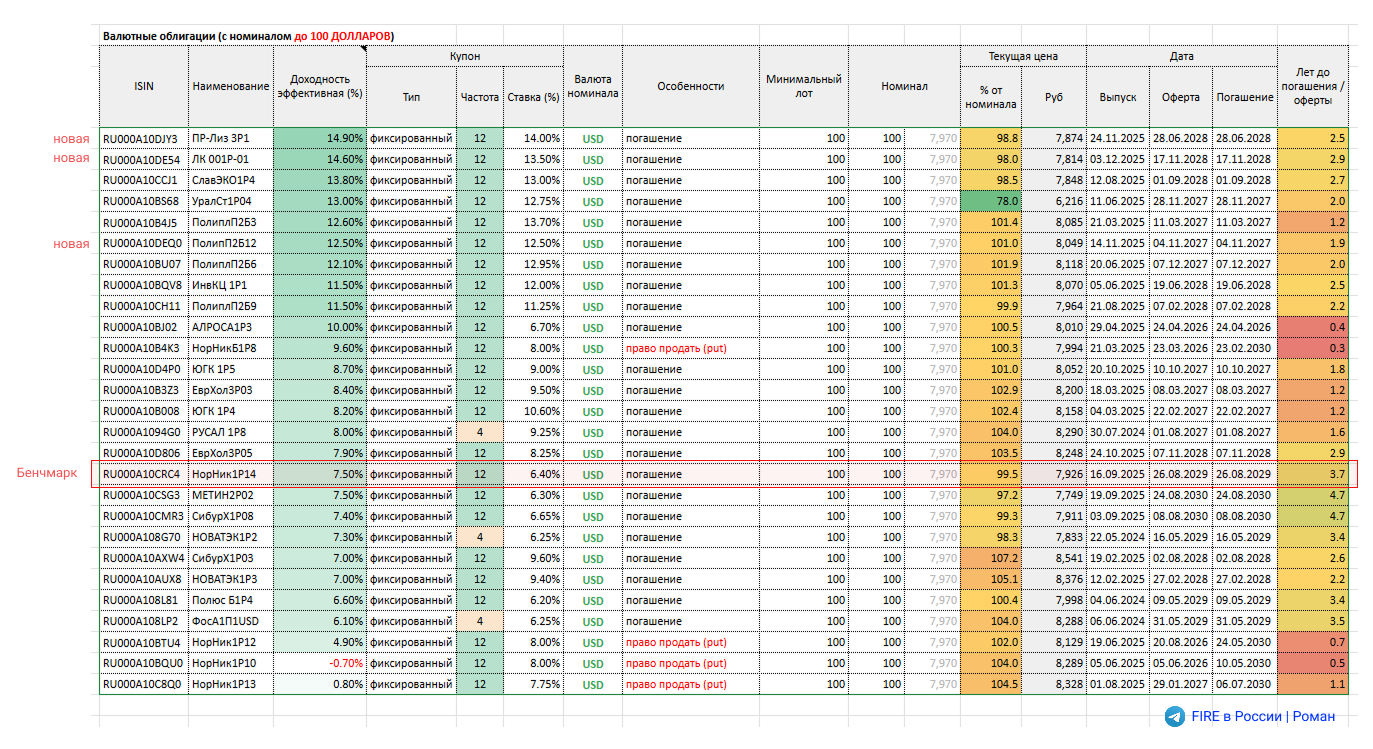1373x749 pixels.
Task: Select the Лет до погашения / оферты header
Action: pyautogui.click(x=1312, y=87)
